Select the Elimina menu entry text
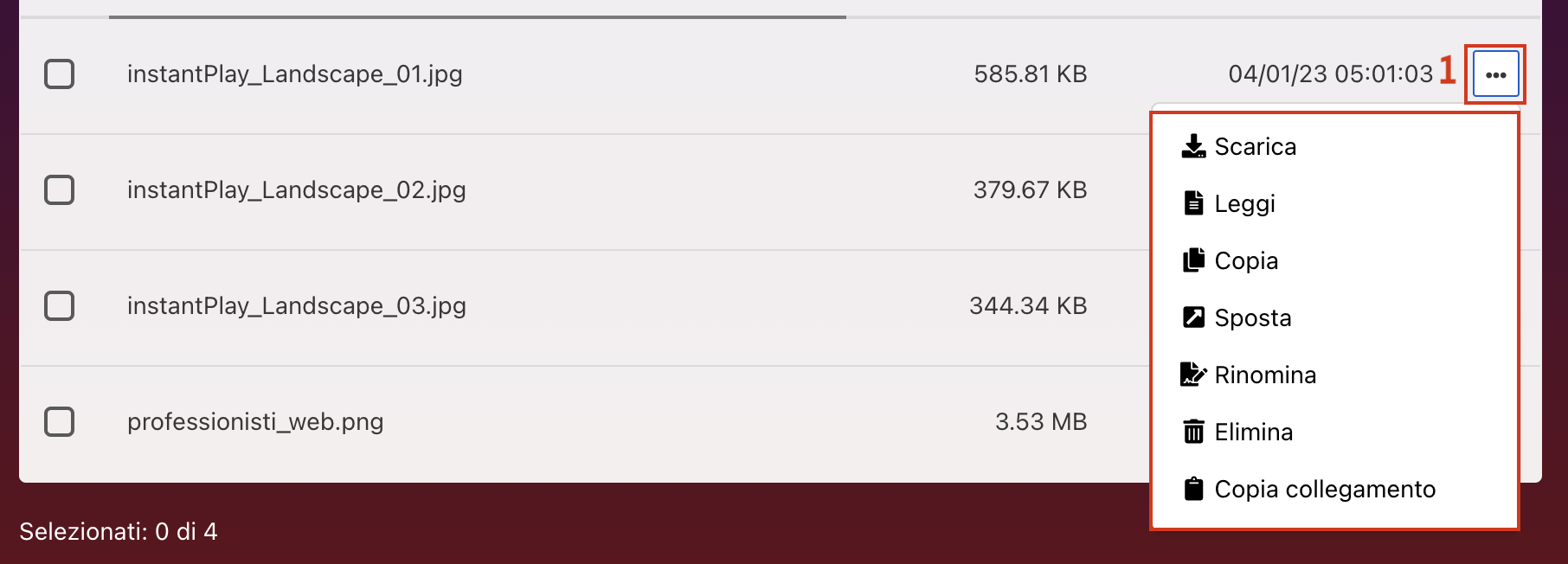Image resolution: width=1568 pixels, height=564 pixels. pyautogui.click(x=1254, y=432)
